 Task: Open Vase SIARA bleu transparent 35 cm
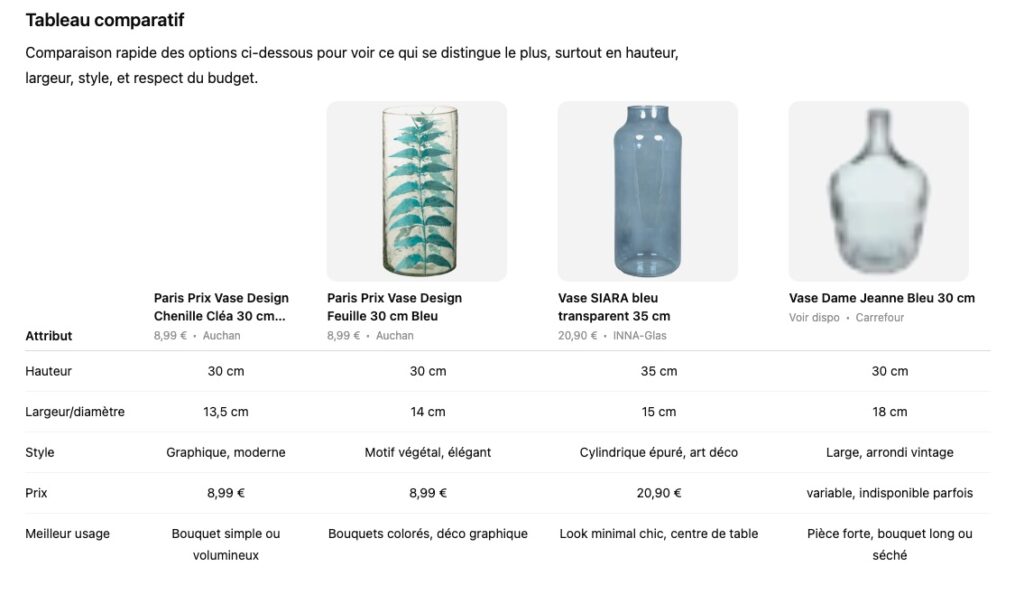[x=614, y=307]
